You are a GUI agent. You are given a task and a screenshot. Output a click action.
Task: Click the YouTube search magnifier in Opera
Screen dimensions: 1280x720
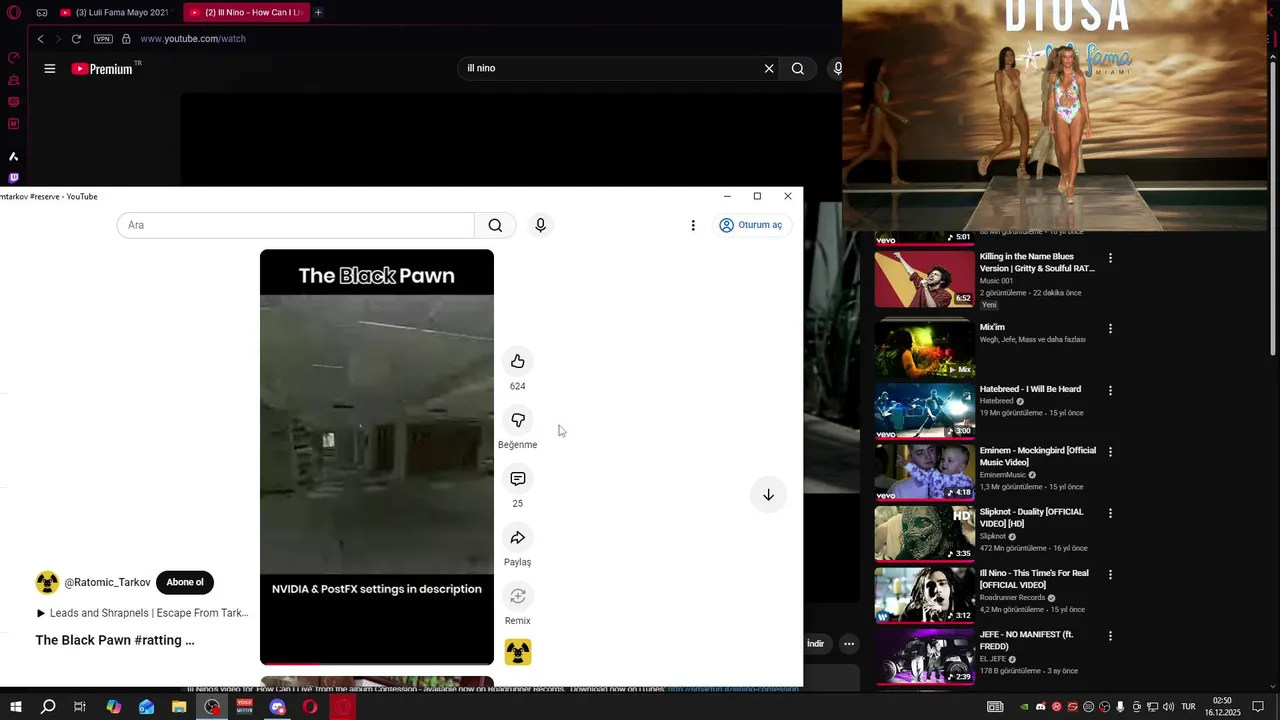(x=798, y=68)
